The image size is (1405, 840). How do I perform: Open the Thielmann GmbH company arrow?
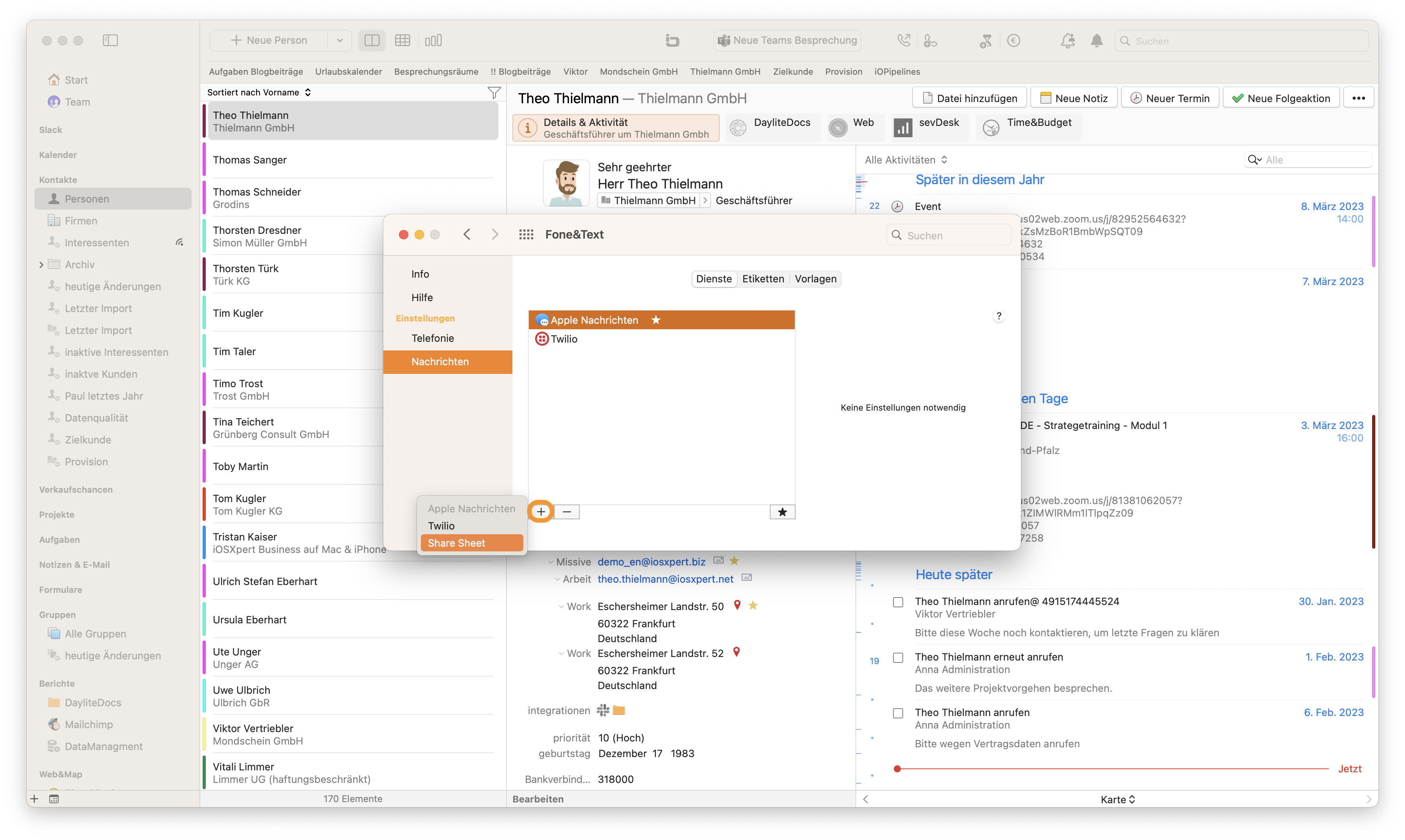[x=705, y=200]
